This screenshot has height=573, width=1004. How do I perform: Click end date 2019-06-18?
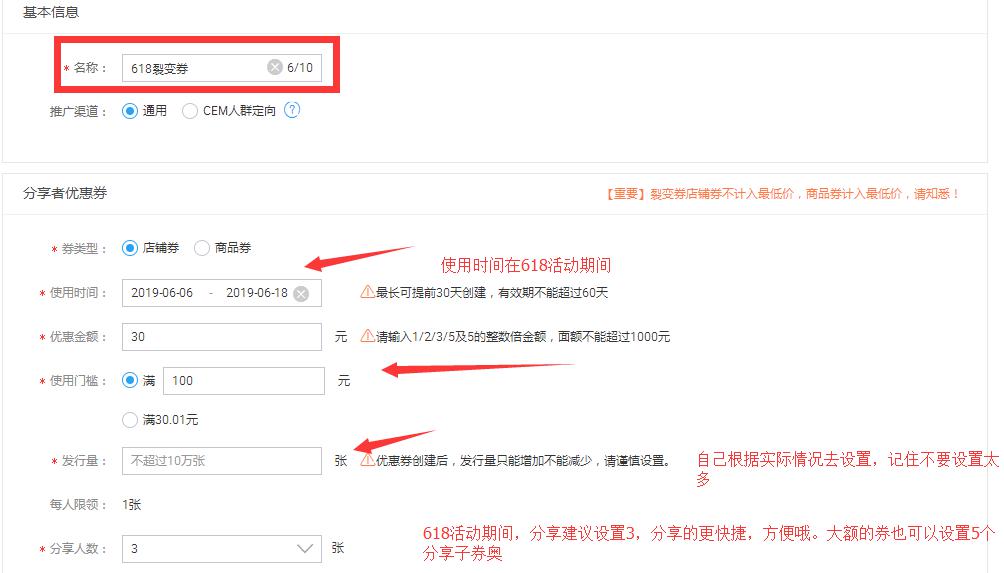coord(257,293)
